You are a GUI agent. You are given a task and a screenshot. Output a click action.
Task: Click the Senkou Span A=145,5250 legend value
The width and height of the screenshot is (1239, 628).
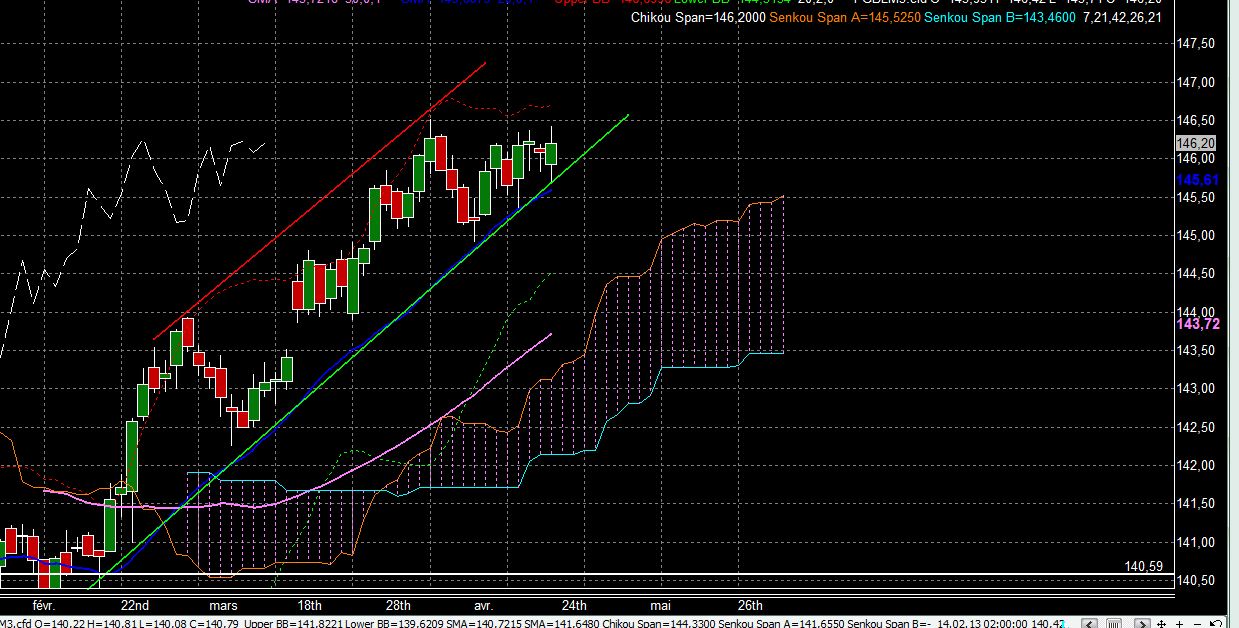coord(846,17)
